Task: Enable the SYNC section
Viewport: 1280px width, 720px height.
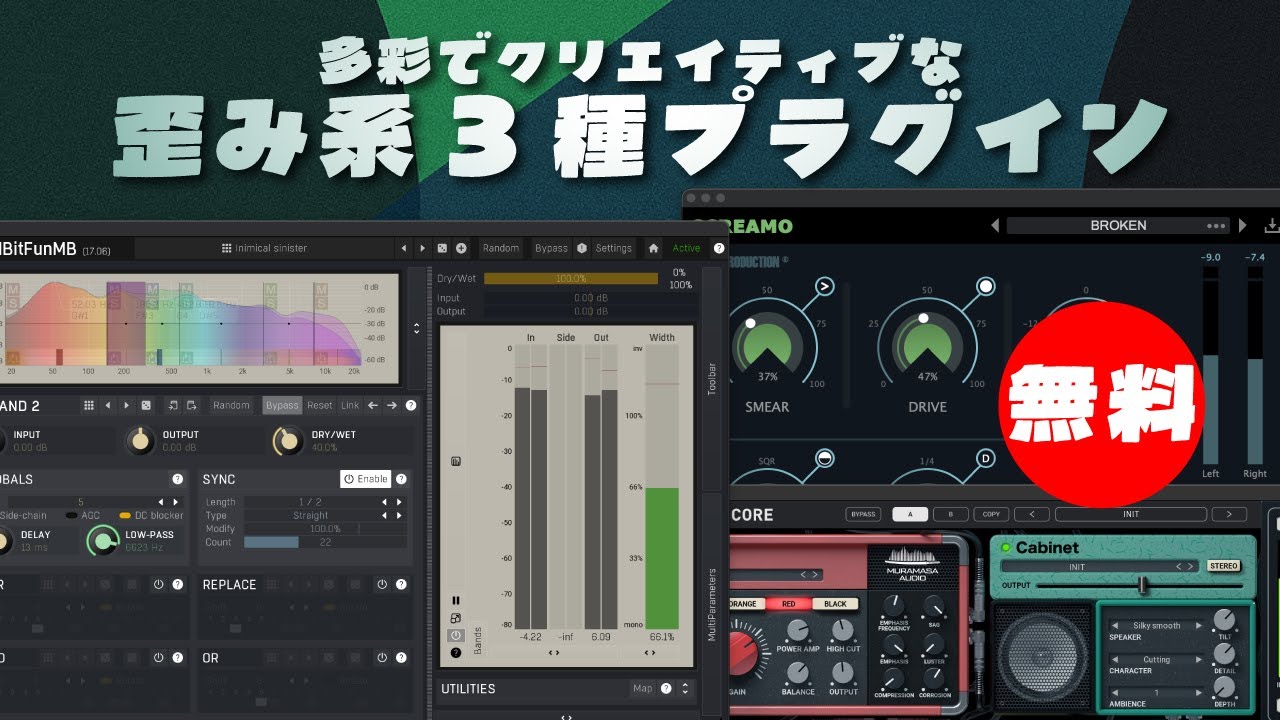Action: click(365, 479)
